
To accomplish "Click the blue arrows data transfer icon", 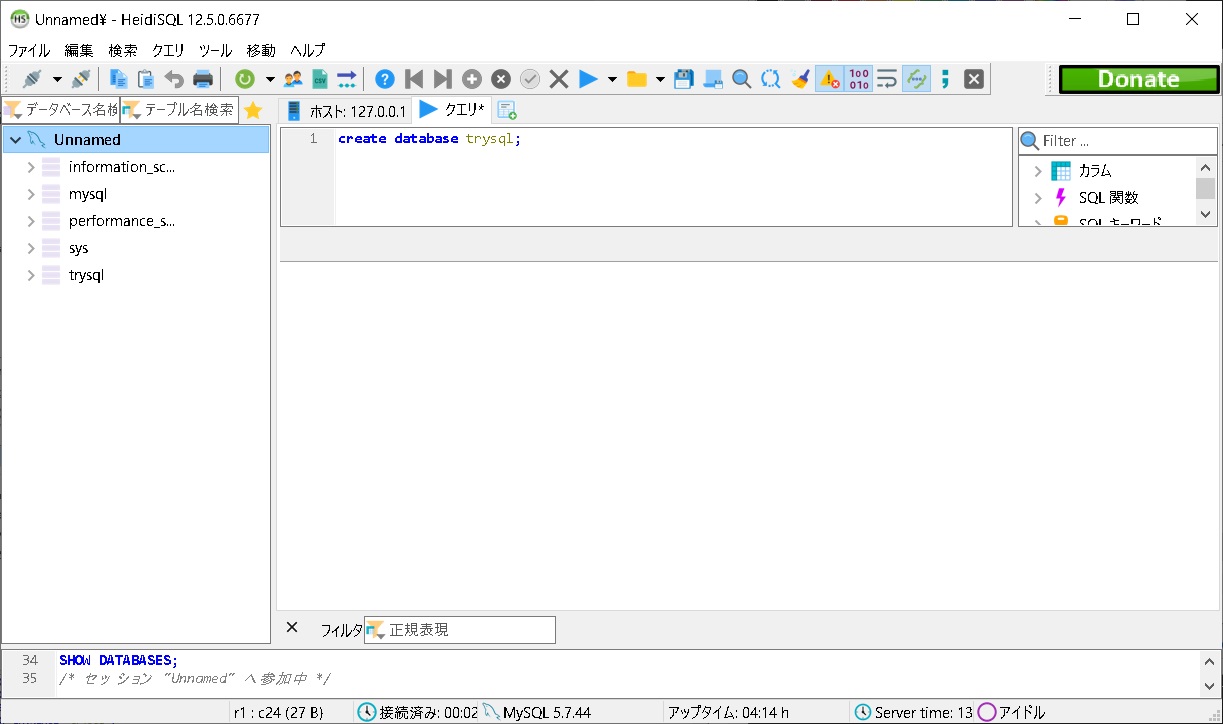I will [x=347, y=79].
